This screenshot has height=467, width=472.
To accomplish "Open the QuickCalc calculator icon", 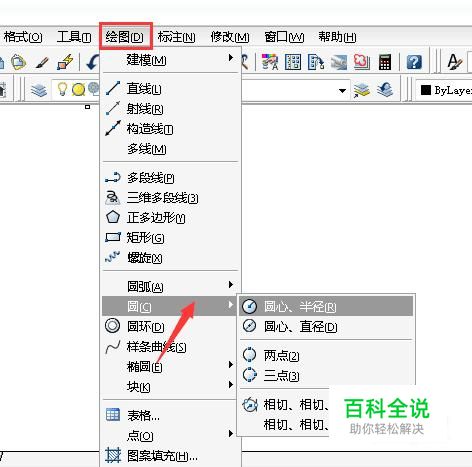I will pyautogui.click(x=385, y=62).
